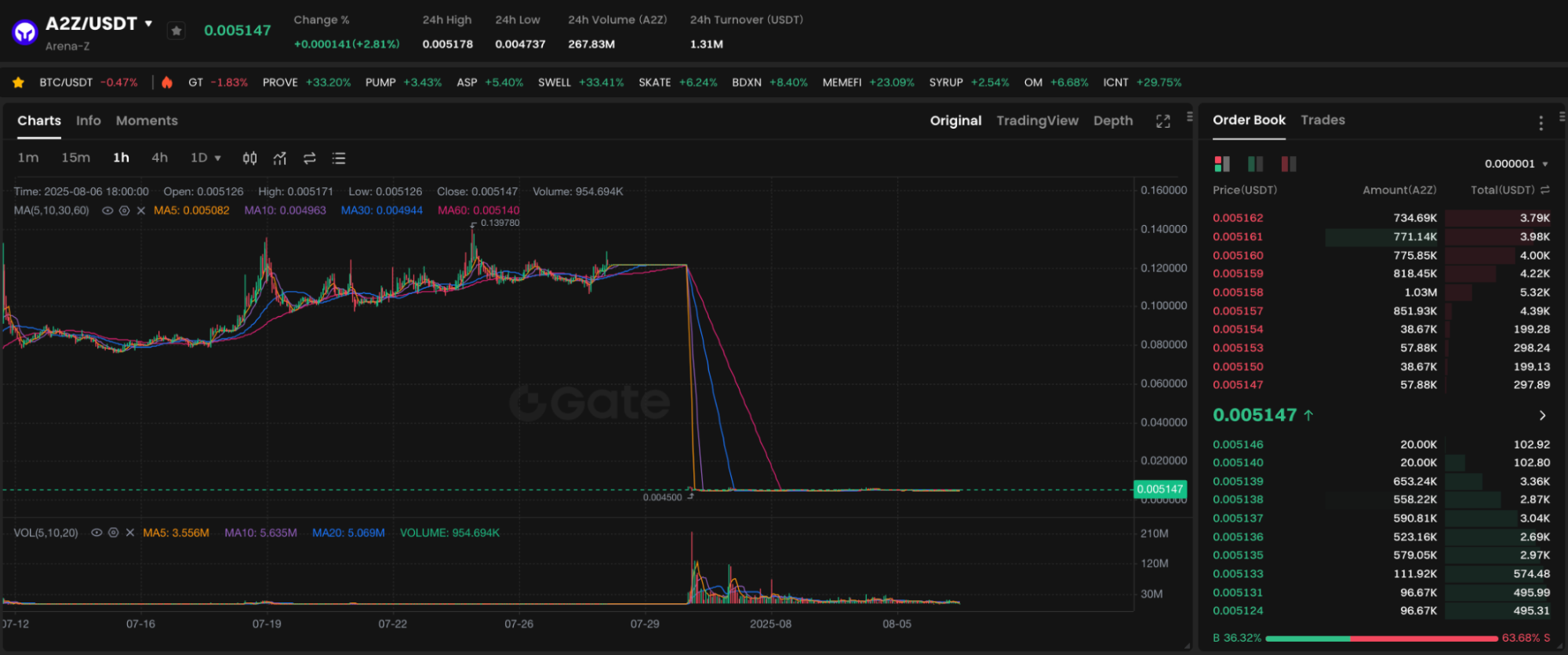Image resolution: width=1568 pixels, height=655 pixels.
Task: Click the 24h Volume (A2Z) value 267.83M
Action: point(591,45)
